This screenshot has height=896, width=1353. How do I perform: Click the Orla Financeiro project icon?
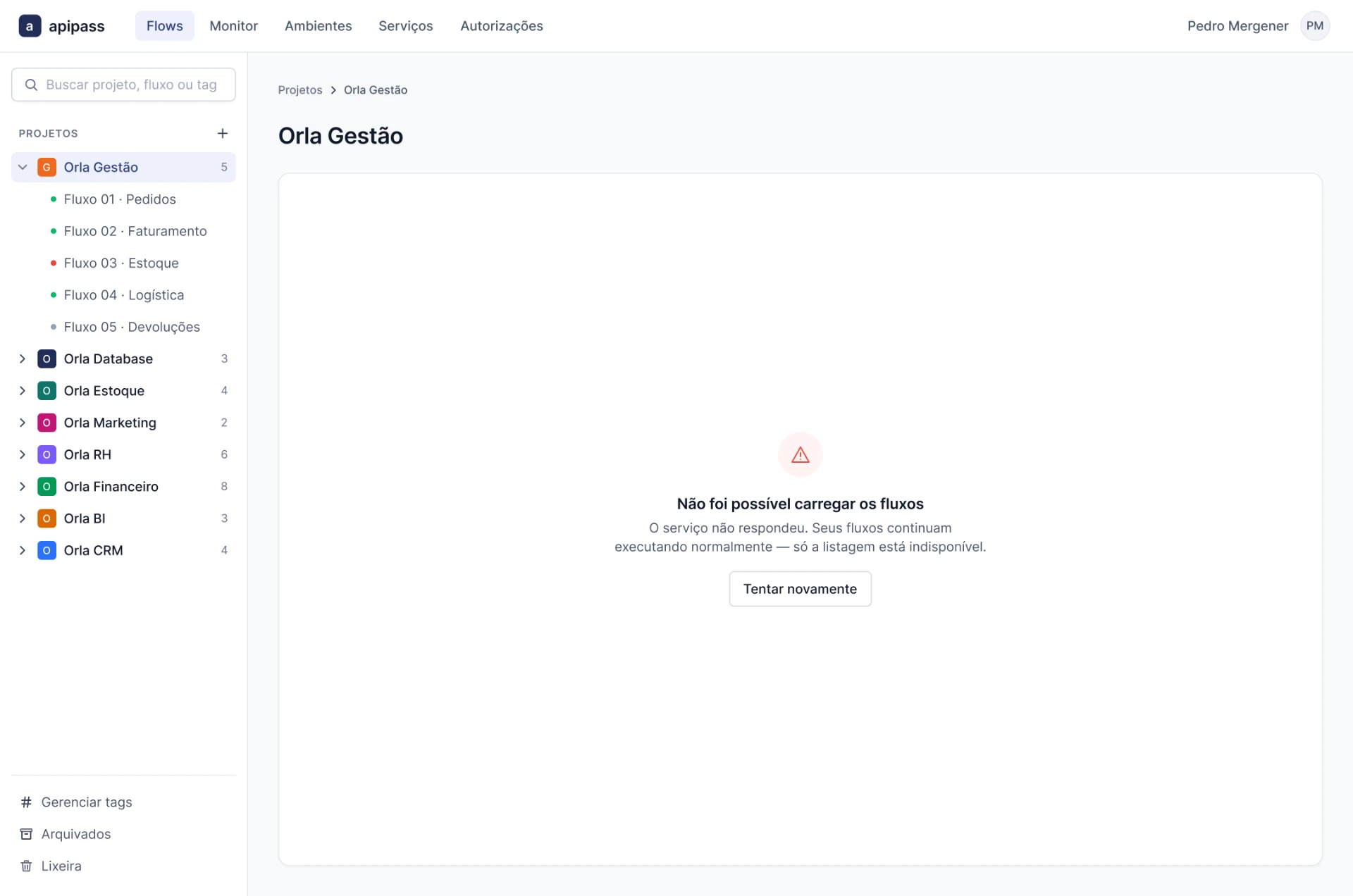click(x=47, y=486)
